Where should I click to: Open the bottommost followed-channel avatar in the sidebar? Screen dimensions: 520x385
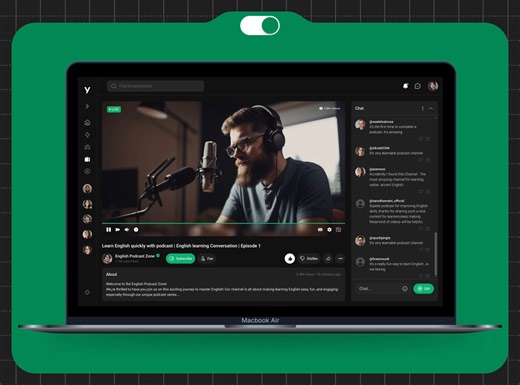point(87,250)
